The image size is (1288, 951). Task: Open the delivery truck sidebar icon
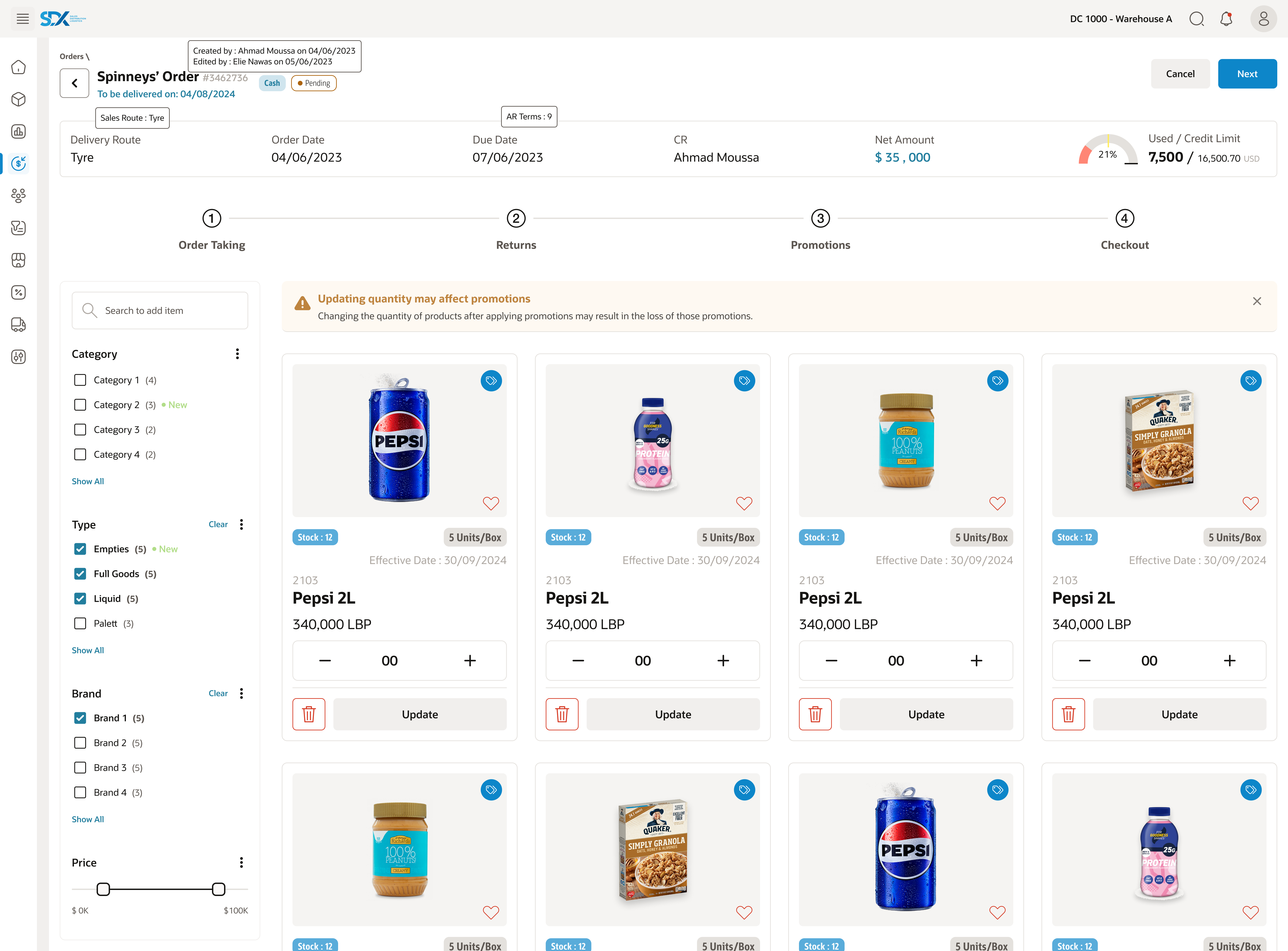pyautogui.click(x=18, y=325)
